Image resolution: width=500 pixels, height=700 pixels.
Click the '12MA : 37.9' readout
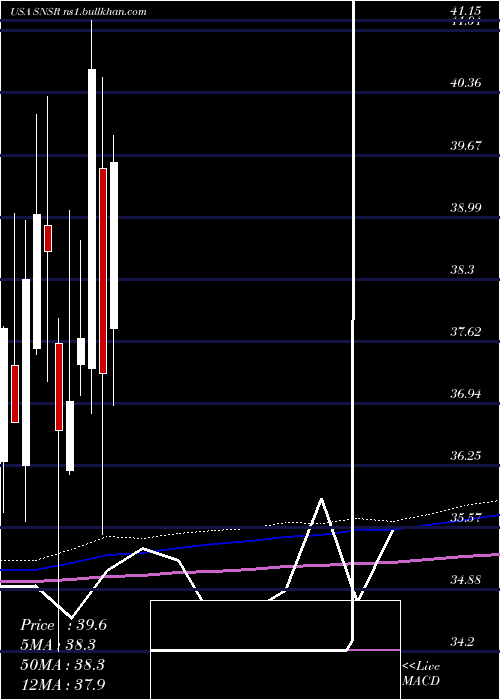coord(62,684)
